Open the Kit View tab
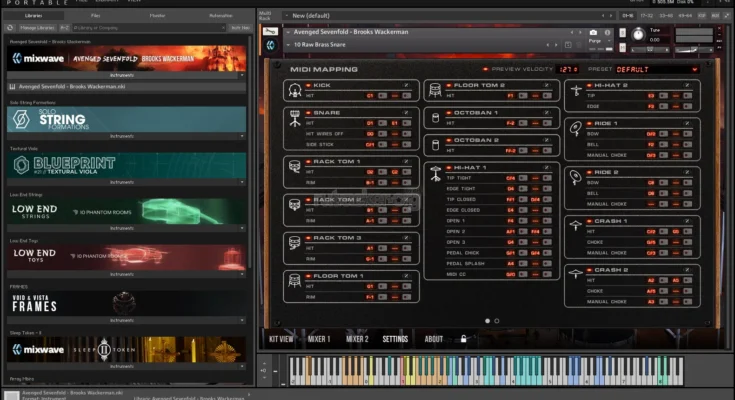The width and height of the screenshot is (735, 400). tap(281, 339)
